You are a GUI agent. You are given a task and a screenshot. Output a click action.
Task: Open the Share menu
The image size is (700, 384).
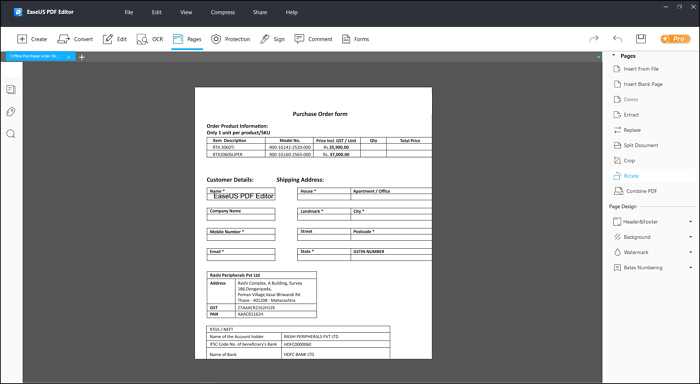click(x=260, y=13)
